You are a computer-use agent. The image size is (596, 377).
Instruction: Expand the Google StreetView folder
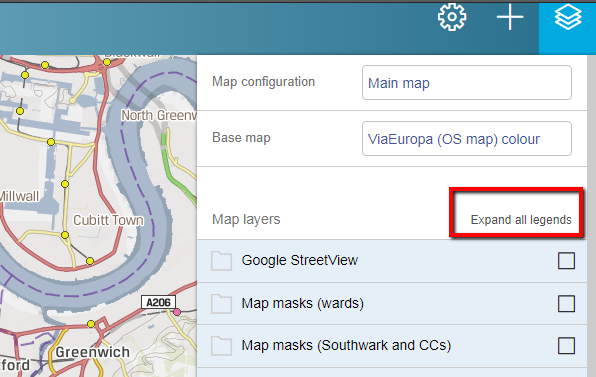pos(222,261)
